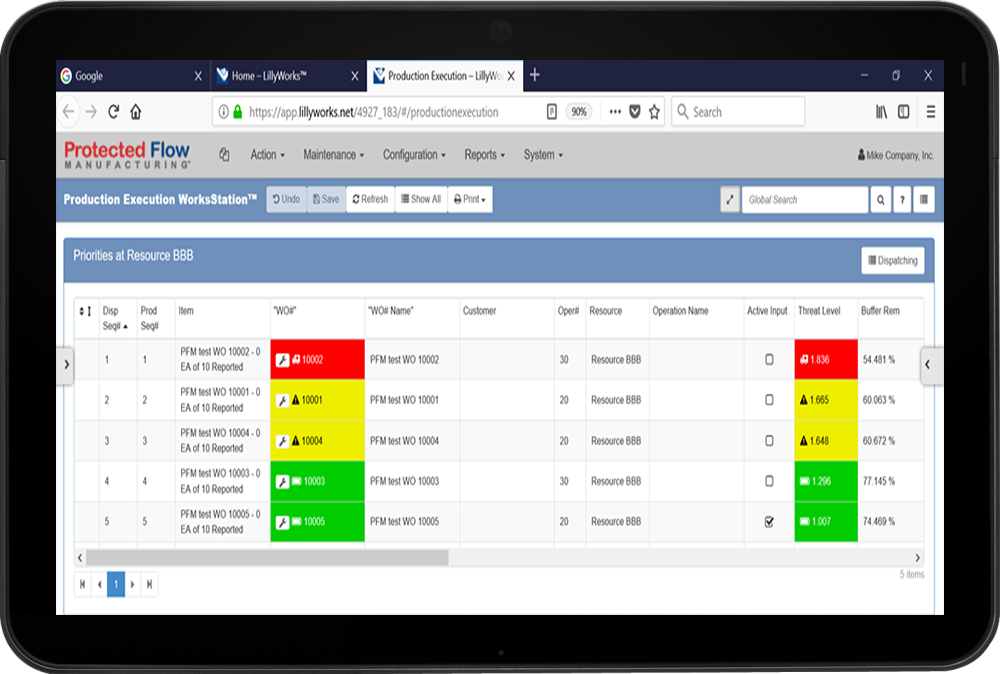Click the Undo button
Image resolution: width=1000 pixels, height=674 pixels.
point(286,200)
